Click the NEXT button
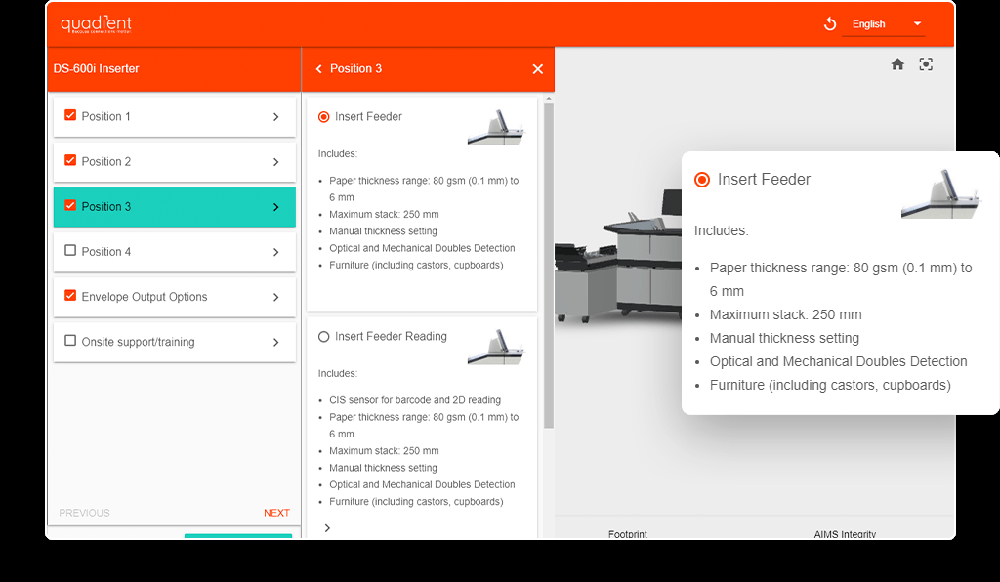The height and width of the screenshot is (582, 1000). tap(277, 513)
